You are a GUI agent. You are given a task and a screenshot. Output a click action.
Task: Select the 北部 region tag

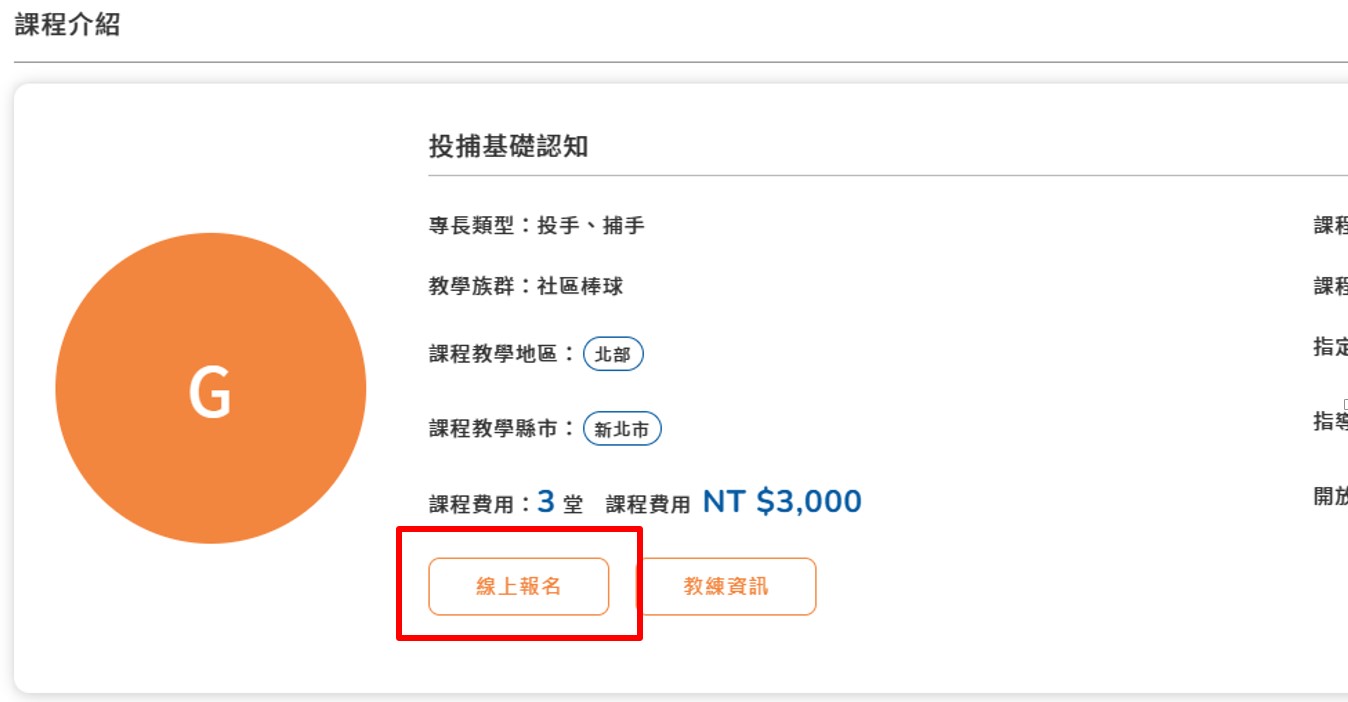point(613,354)
